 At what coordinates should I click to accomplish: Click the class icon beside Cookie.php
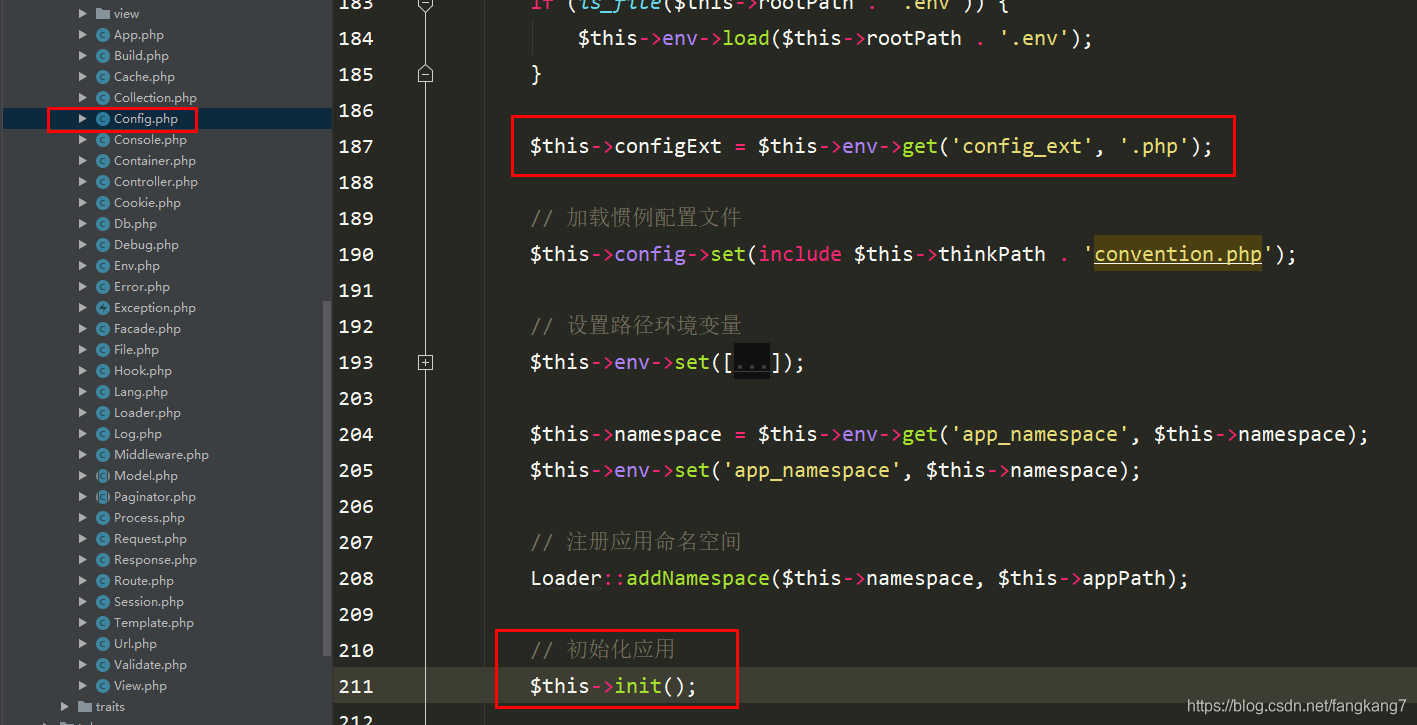point(102,203)
